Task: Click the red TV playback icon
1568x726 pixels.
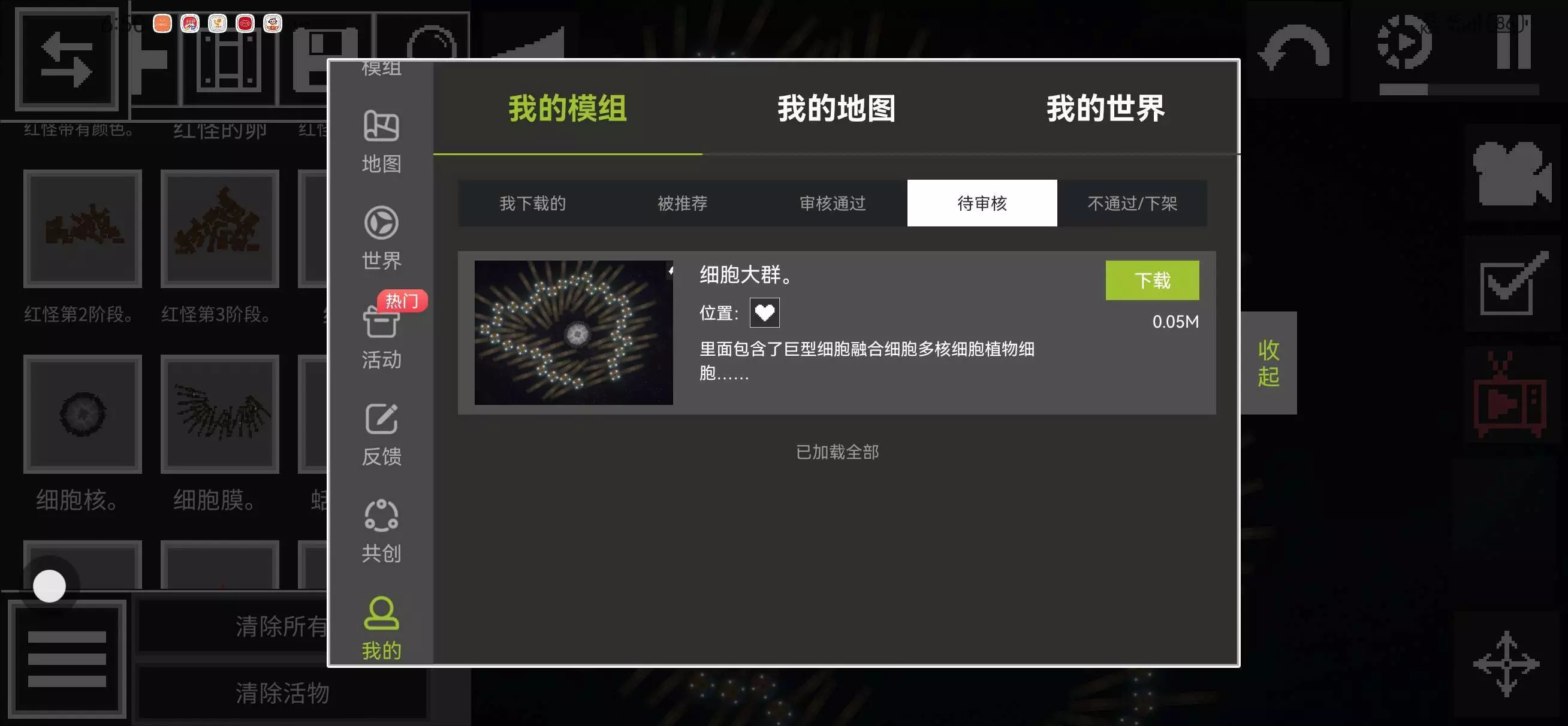Action: tap(1510, 394)
